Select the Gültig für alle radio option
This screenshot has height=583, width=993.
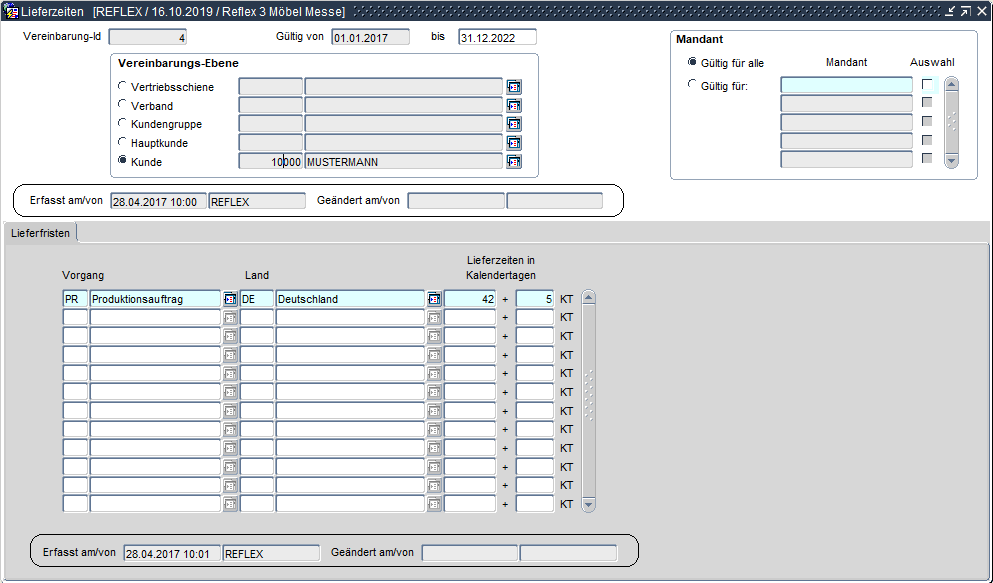pos(693,62)
